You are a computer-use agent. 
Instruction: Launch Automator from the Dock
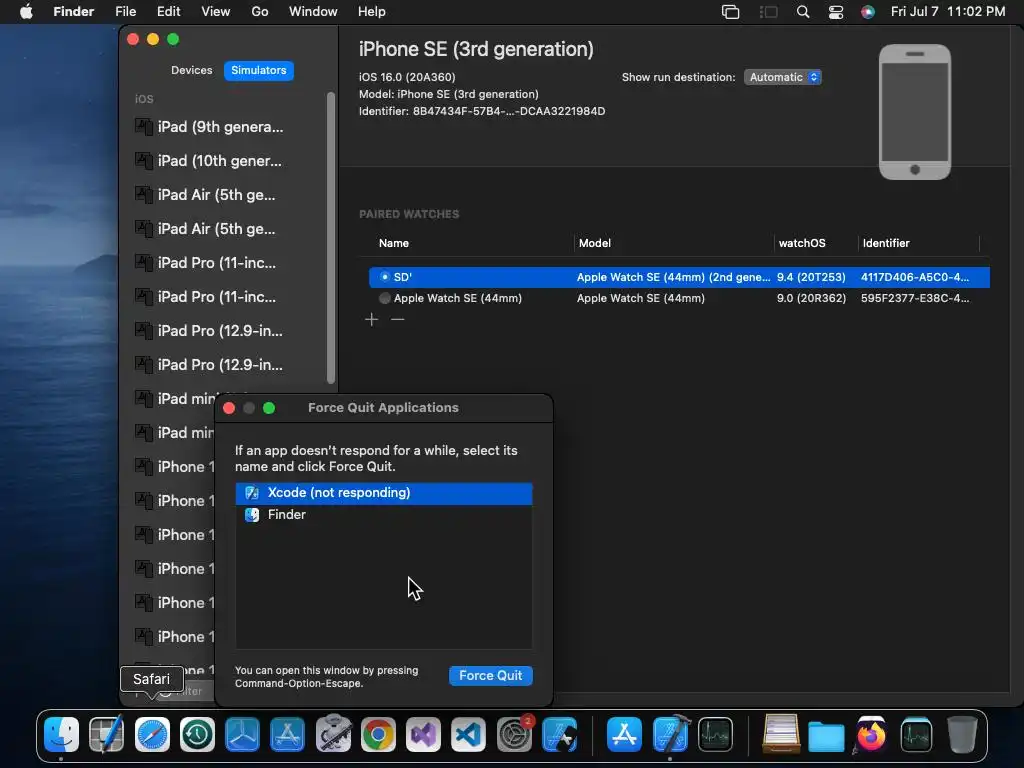pos(333,733)
